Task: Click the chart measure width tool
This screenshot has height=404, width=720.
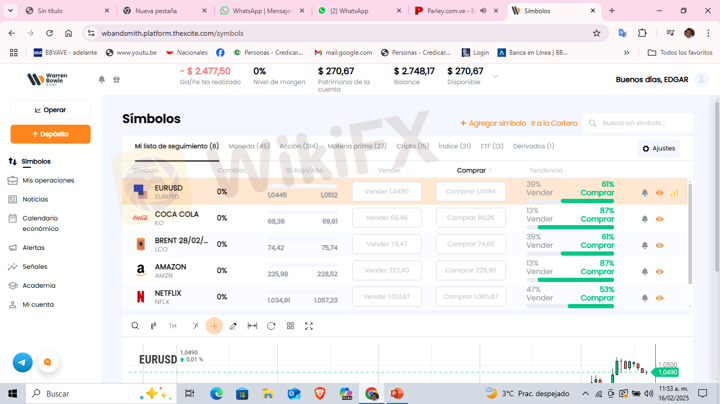Action: [x=252, y=326]
